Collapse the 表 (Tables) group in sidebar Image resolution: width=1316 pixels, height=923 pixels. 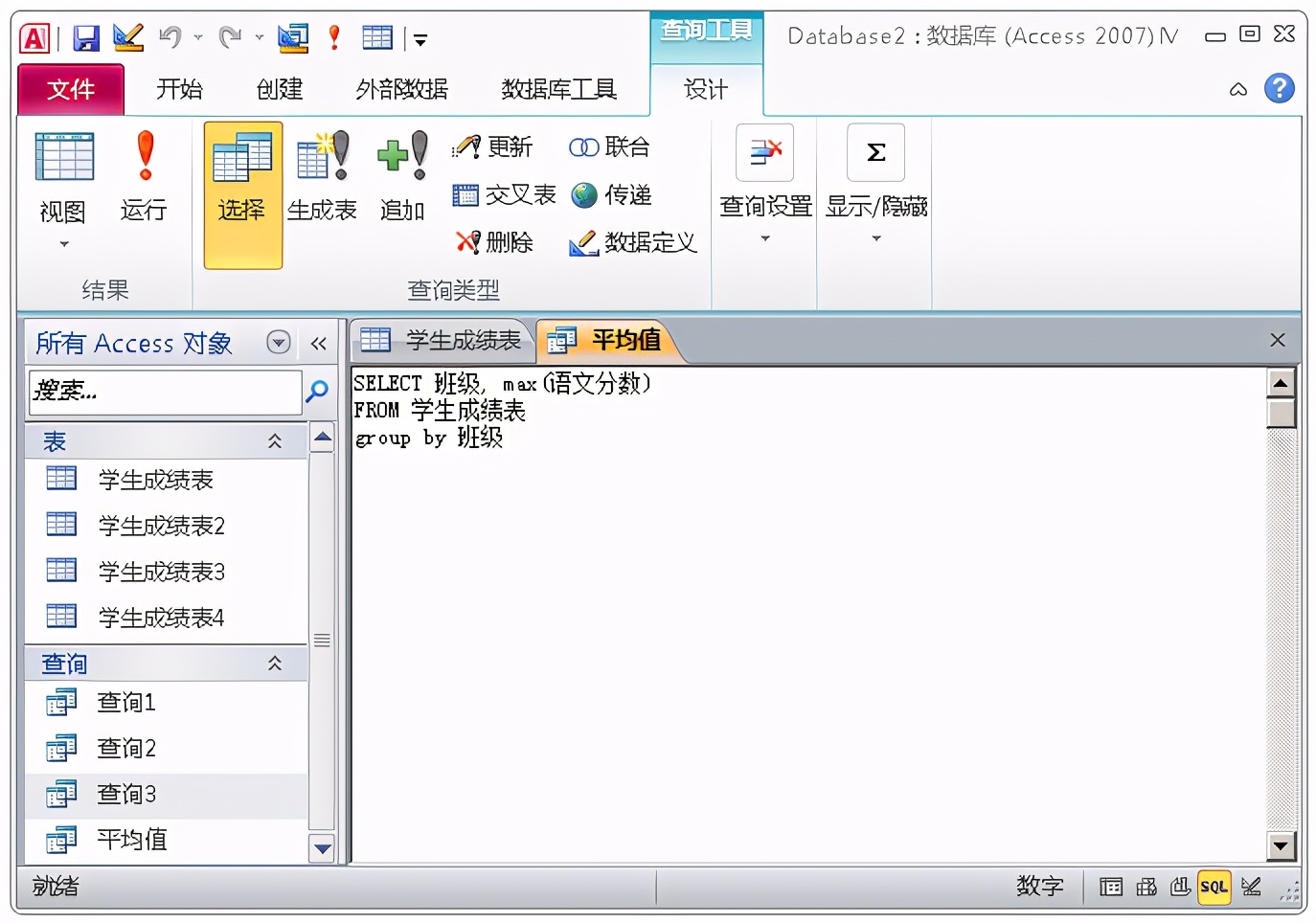point(275,440)
